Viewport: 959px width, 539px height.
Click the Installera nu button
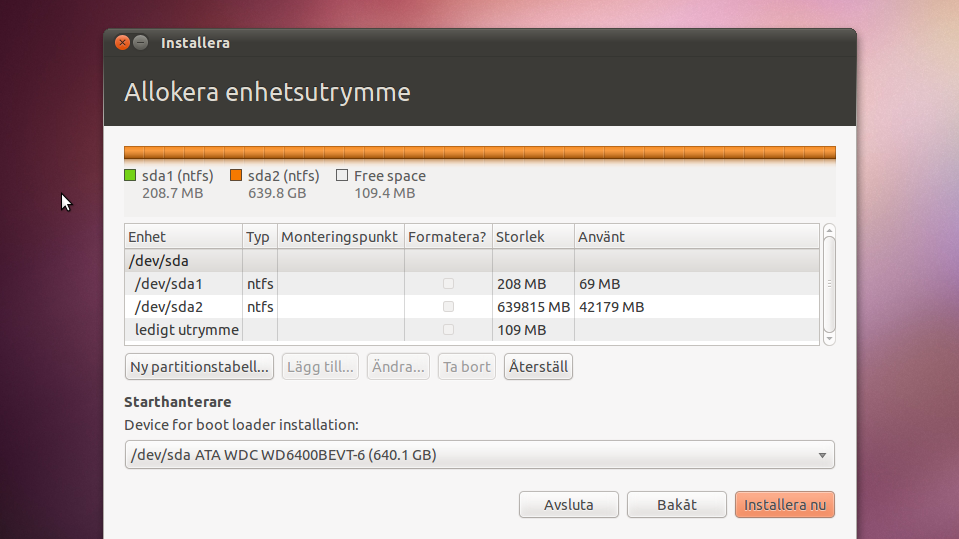coord(785,505)
